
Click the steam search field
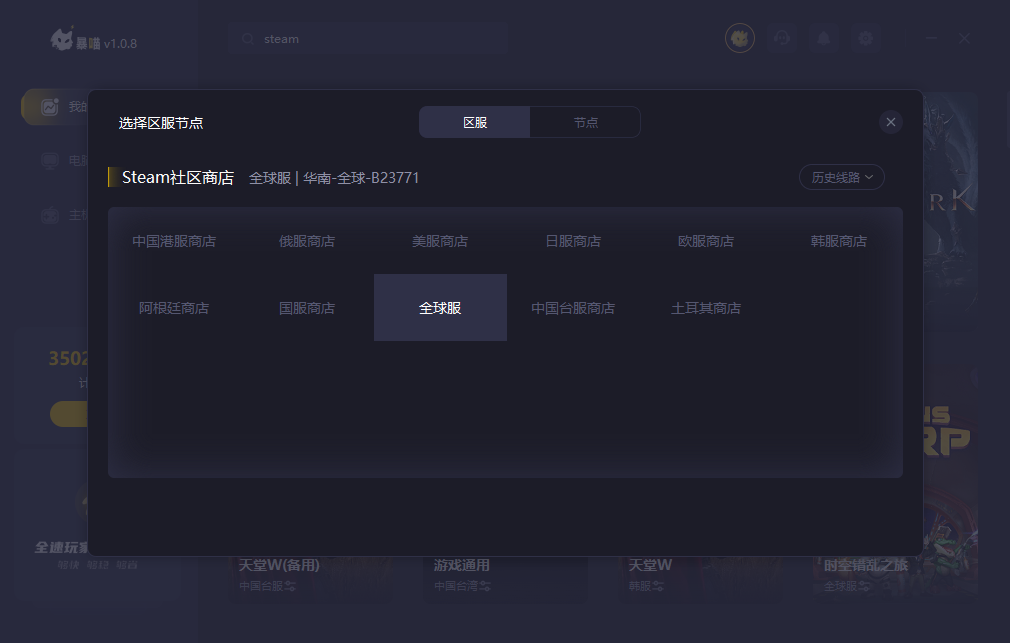pos(368,39)
